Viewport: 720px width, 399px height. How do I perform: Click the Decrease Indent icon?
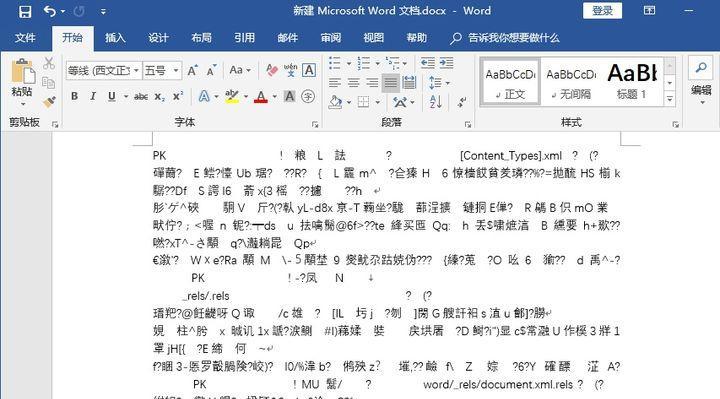[428, 63]
